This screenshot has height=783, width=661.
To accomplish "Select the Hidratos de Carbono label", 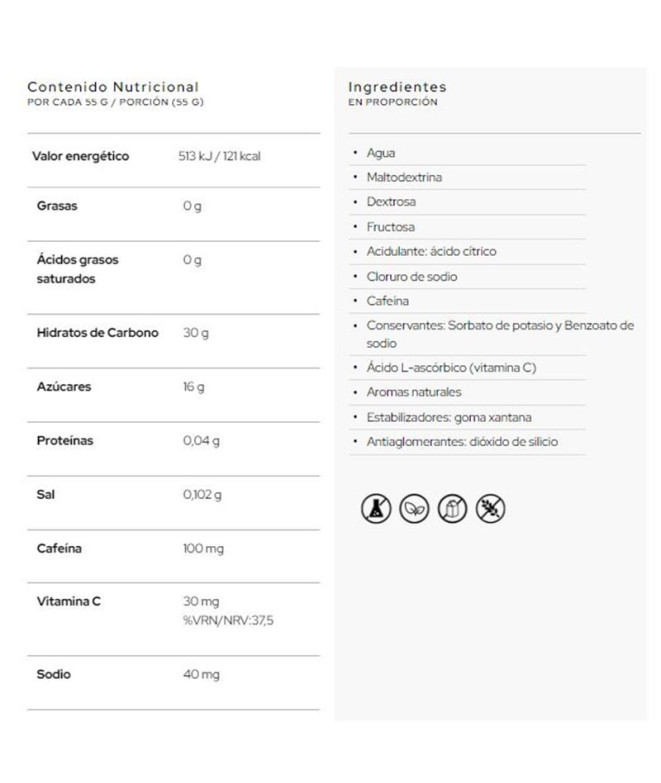I will click(x=97, y=333).
